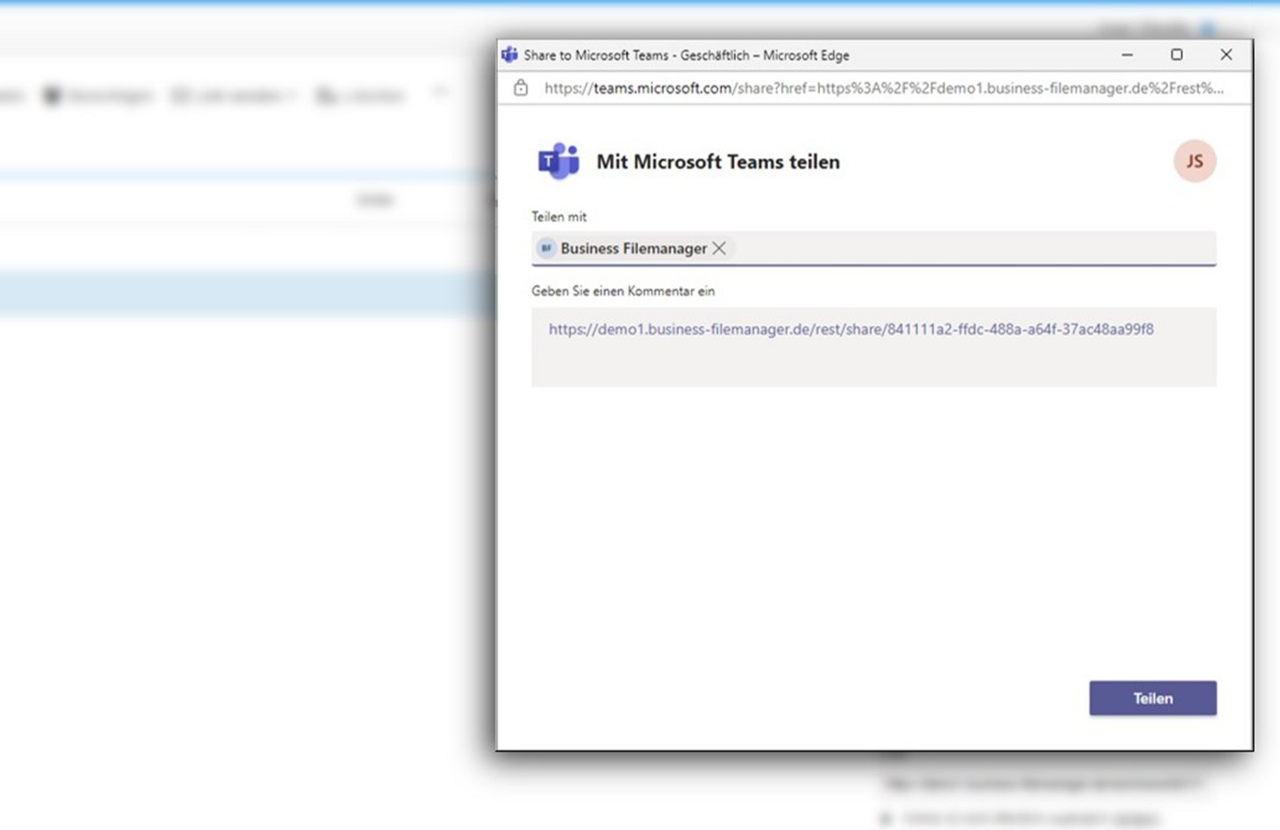Click the Microsoft Teams logo in dialog header
The height and width of the screenshot is (830, 1280).
pyautogui.click(x=558, y=161)
